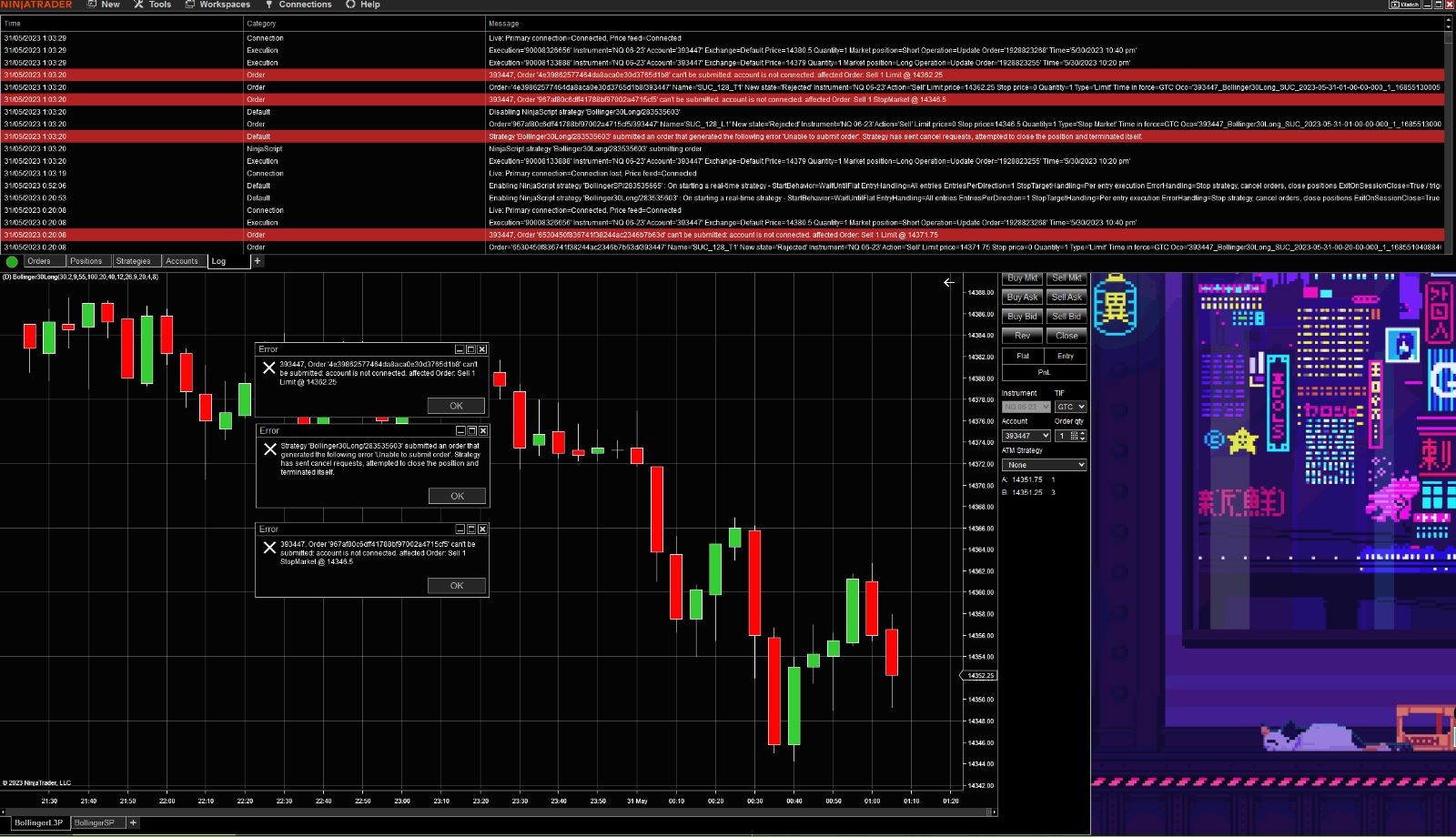Open the Workspaces menu
The width and height of the screenshot is (1456, 837).
coord(225,5)
